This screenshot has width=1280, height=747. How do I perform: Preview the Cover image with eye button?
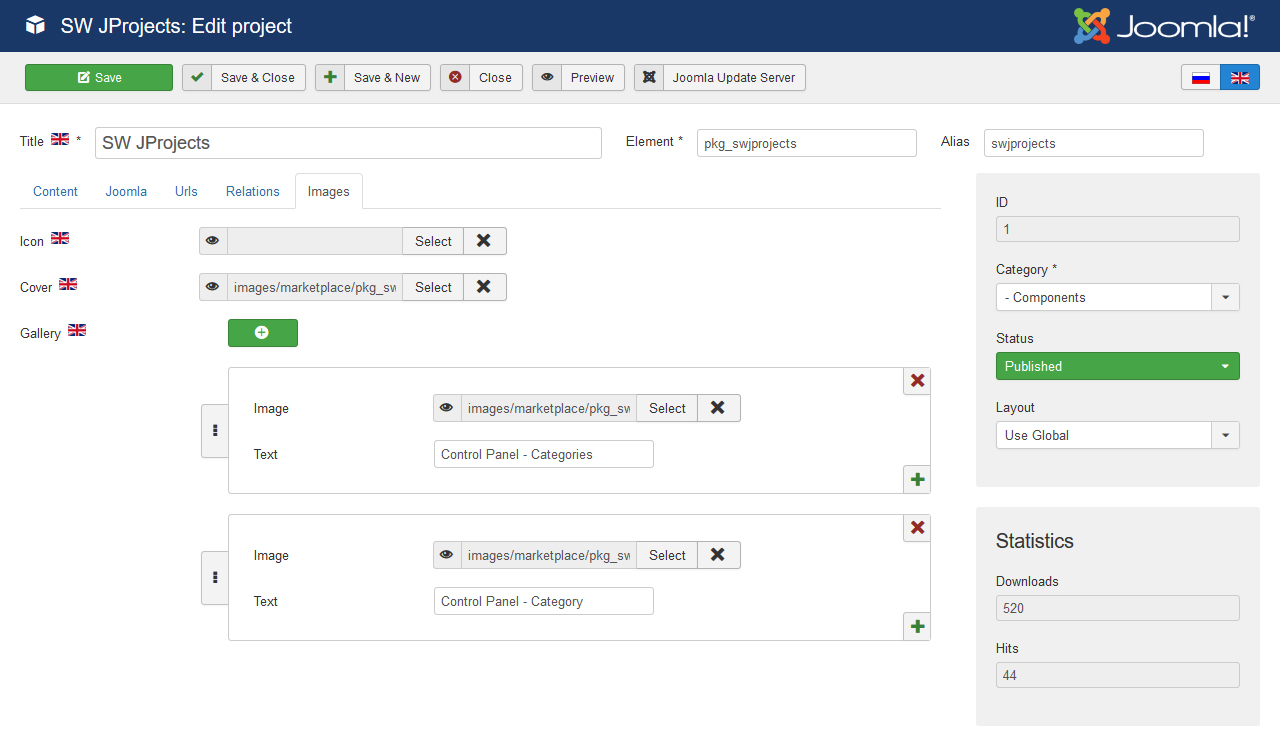tap(213, 287)
